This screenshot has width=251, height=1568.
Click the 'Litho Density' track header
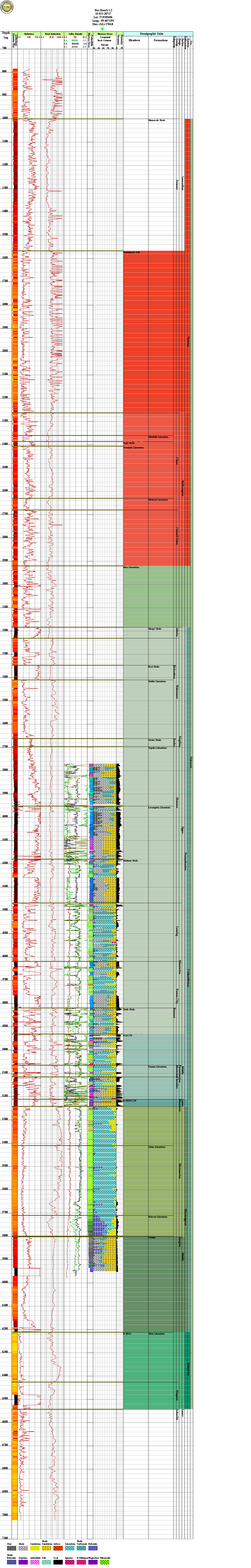75,34
